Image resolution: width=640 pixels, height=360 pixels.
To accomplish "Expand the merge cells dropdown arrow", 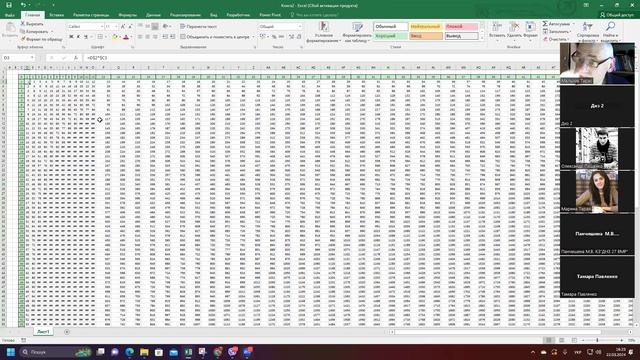I will tap(253, 37).
